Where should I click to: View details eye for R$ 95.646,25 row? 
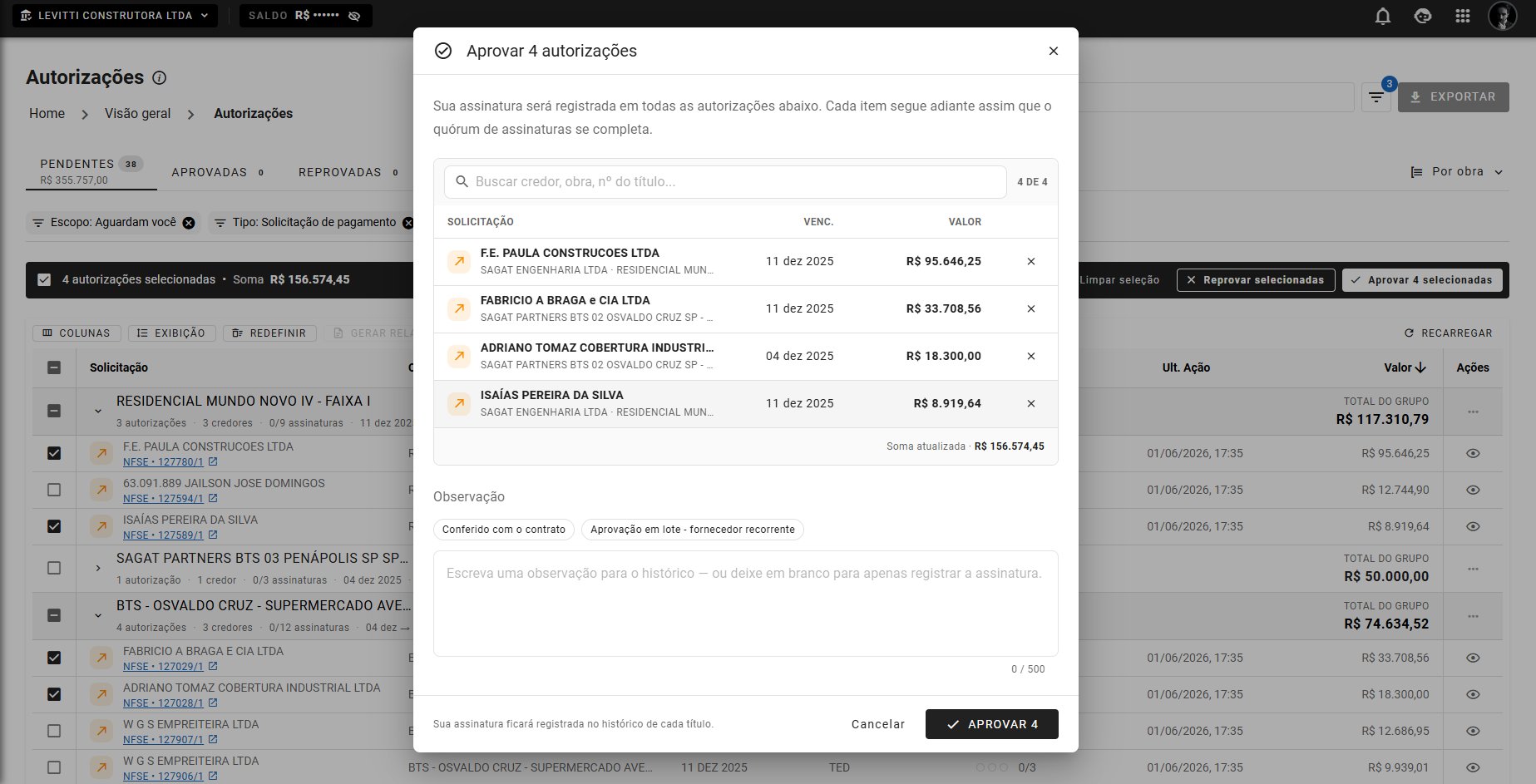(x=1473, y=453)
